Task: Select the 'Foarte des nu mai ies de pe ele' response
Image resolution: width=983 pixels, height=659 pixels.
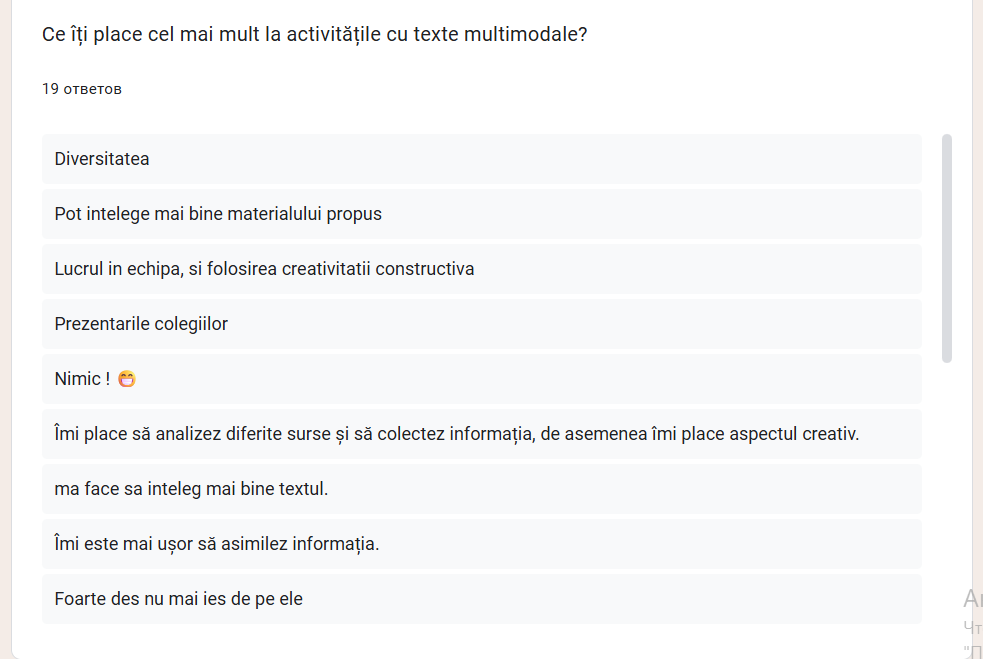Action: click(x=179, y=599)
